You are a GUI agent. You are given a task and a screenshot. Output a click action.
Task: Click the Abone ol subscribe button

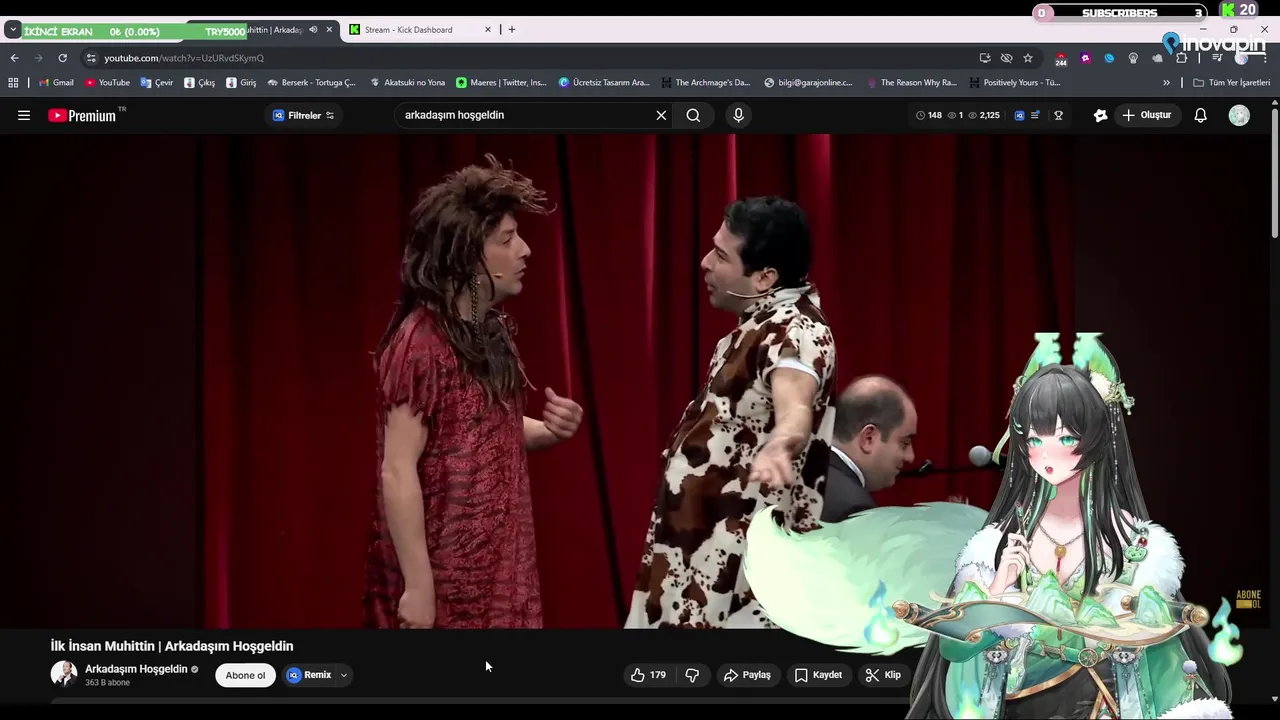click(245, 675)
